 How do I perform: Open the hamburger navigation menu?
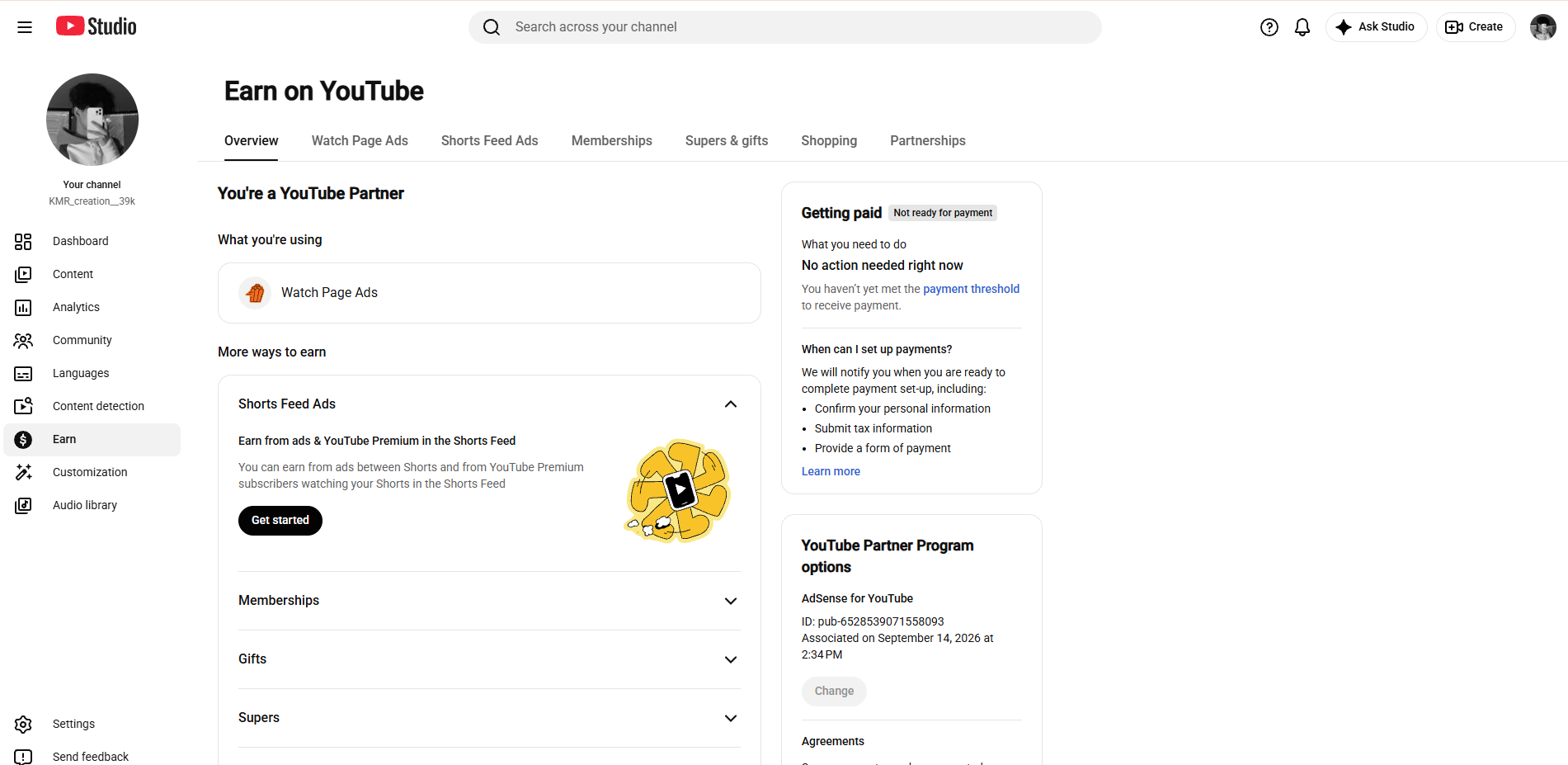coord(25,27)
